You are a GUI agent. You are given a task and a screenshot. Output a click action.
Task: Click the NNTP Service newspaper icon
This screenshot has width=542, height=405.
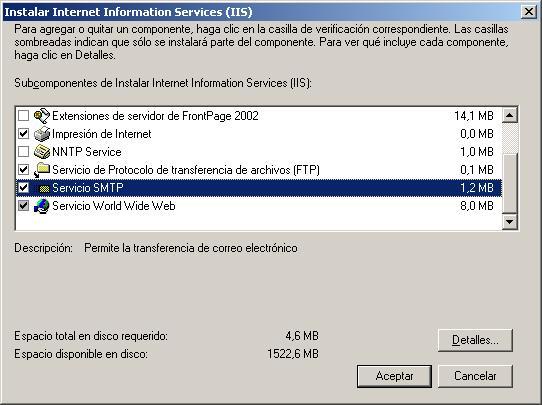[x=42, y=152]
